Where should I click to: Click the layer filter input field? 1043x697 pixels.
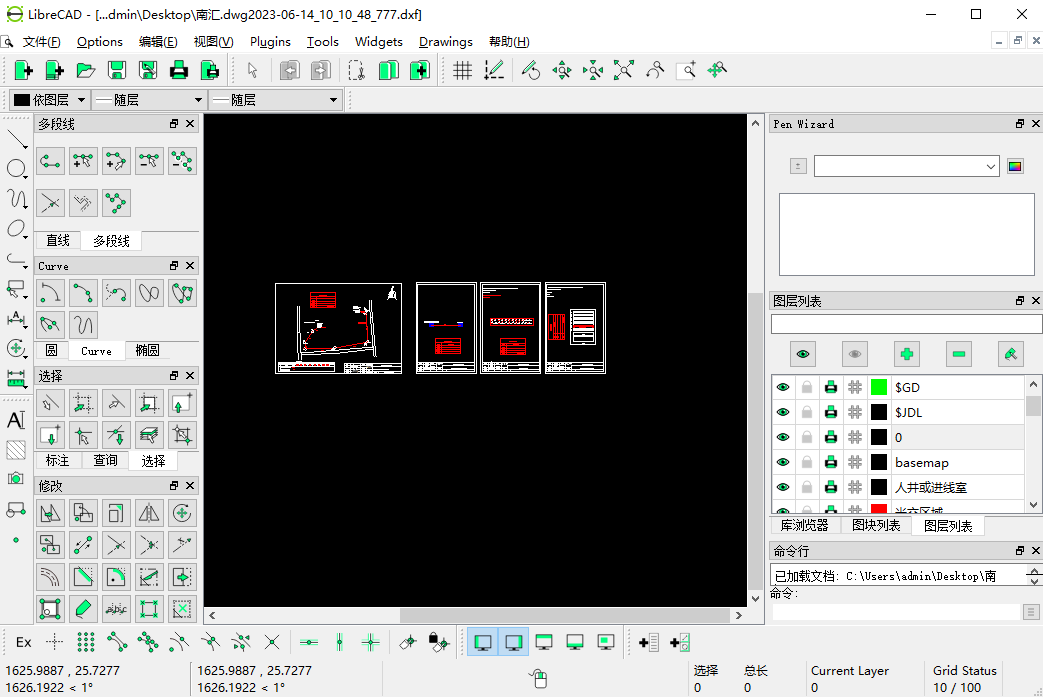(x=906, y=324)
